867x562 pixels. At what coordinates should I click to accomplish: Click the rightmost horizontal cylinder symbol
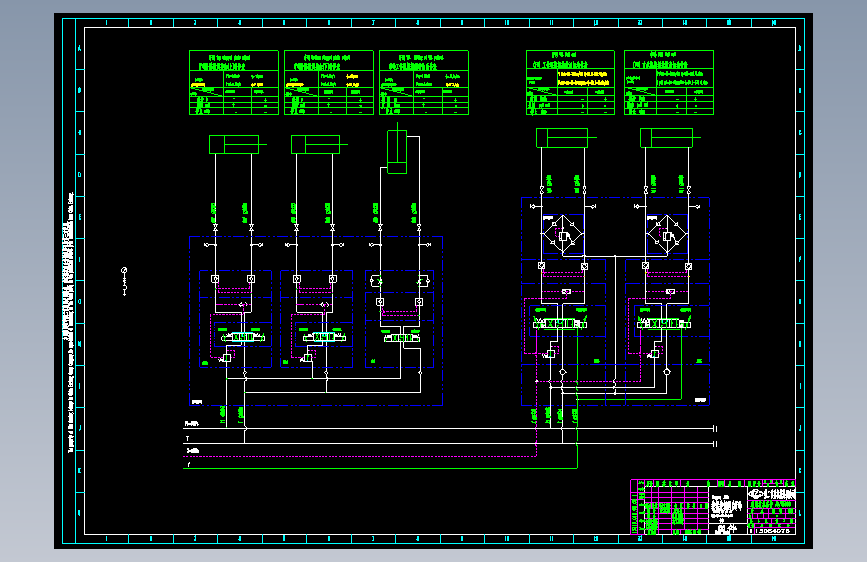coord(670,138)
